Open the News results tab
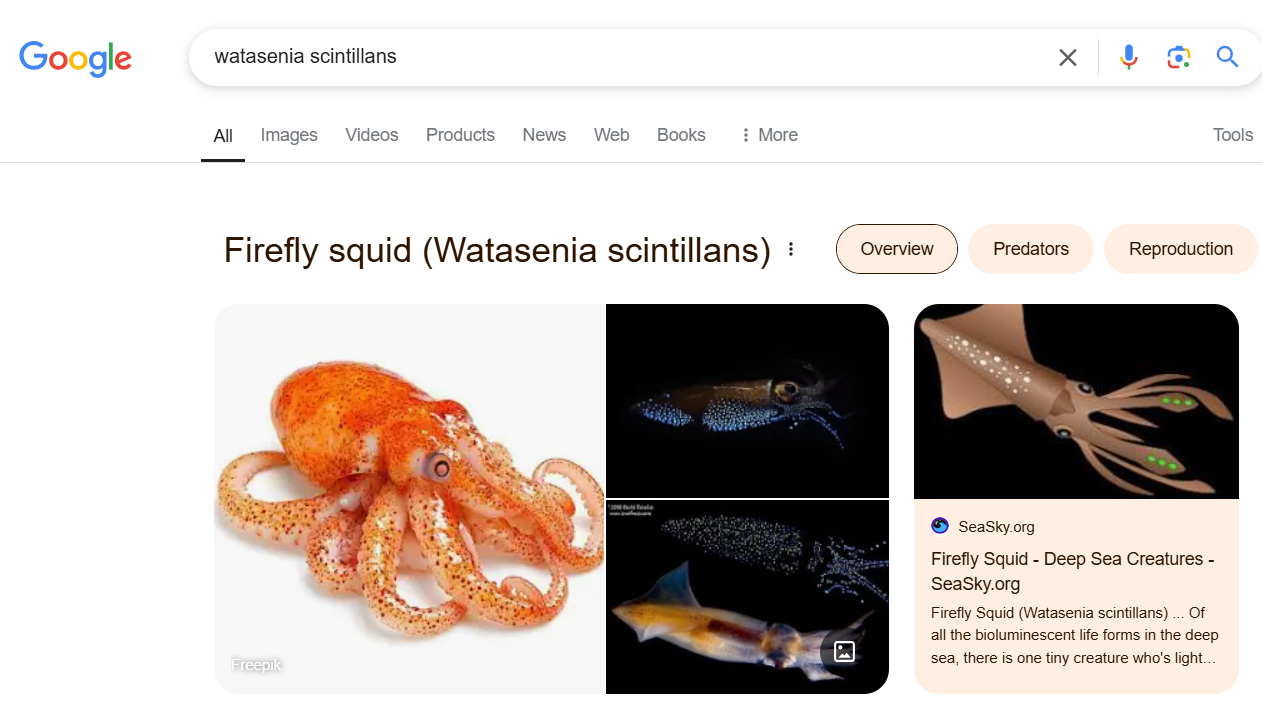The image size is (1262, 712). [x=544, y=135]
